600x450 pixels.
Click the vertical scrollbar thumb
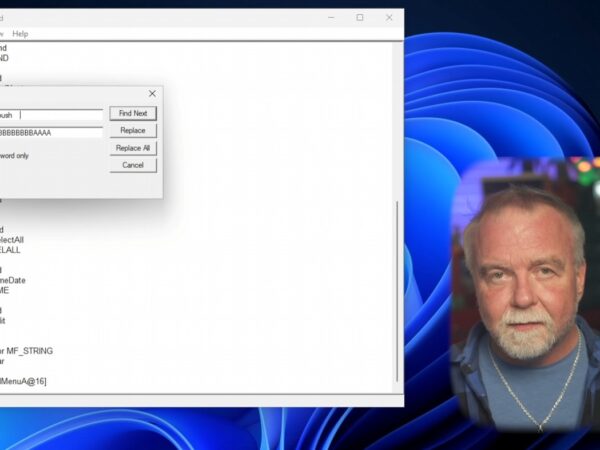[x=397, y=292]
